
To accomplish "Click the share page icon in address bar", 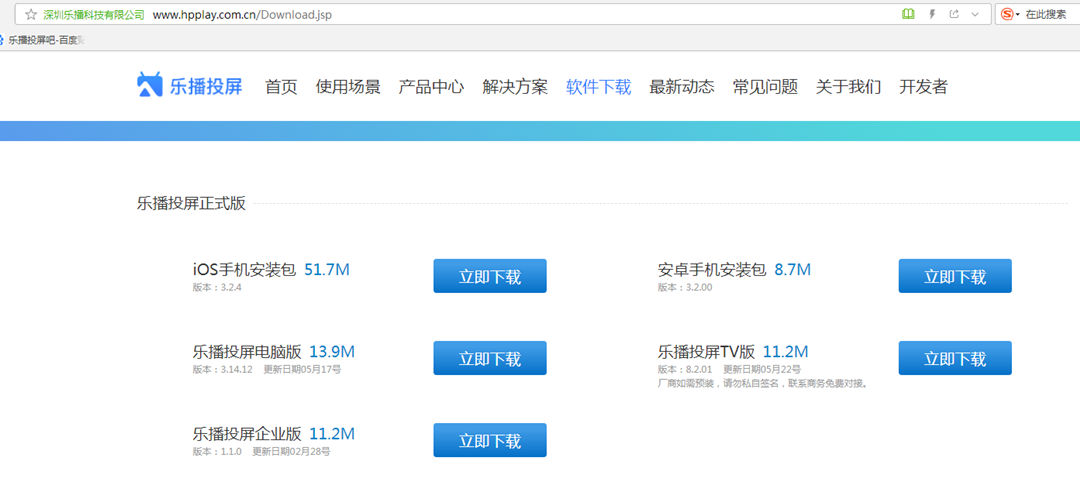I will coord(954,14).
